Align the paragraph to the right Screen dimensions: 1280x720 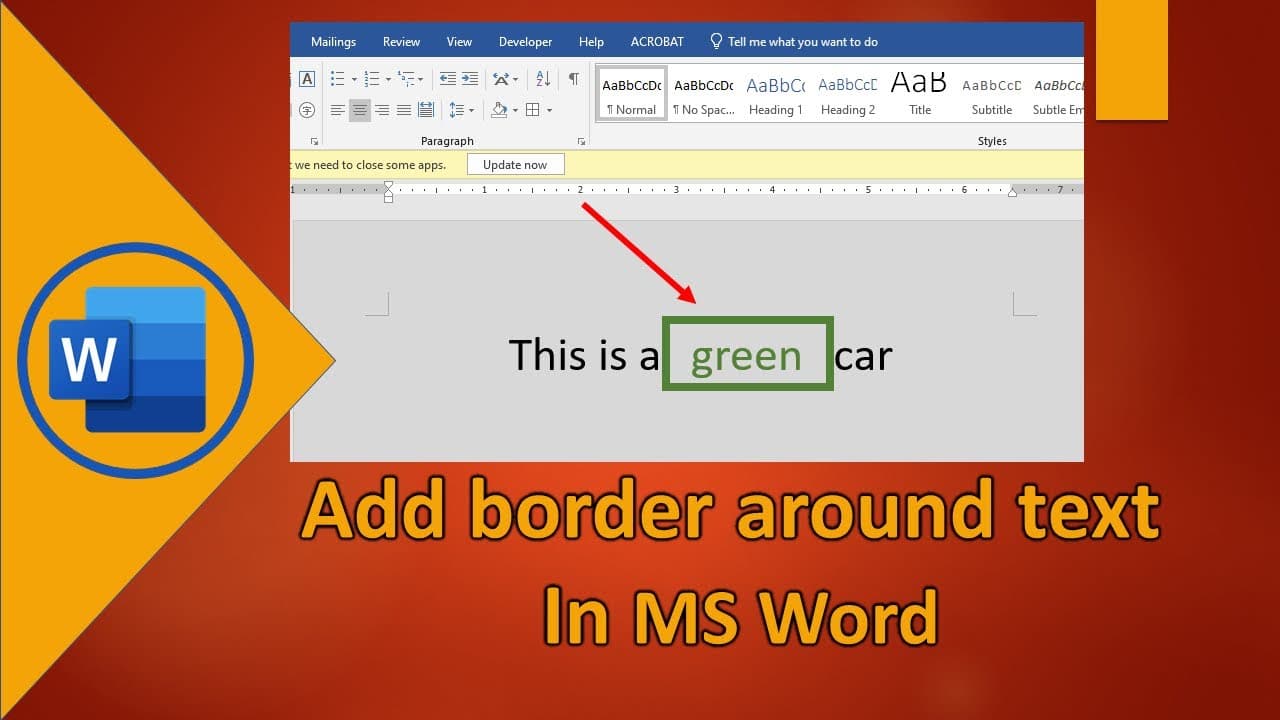(382, 110)
